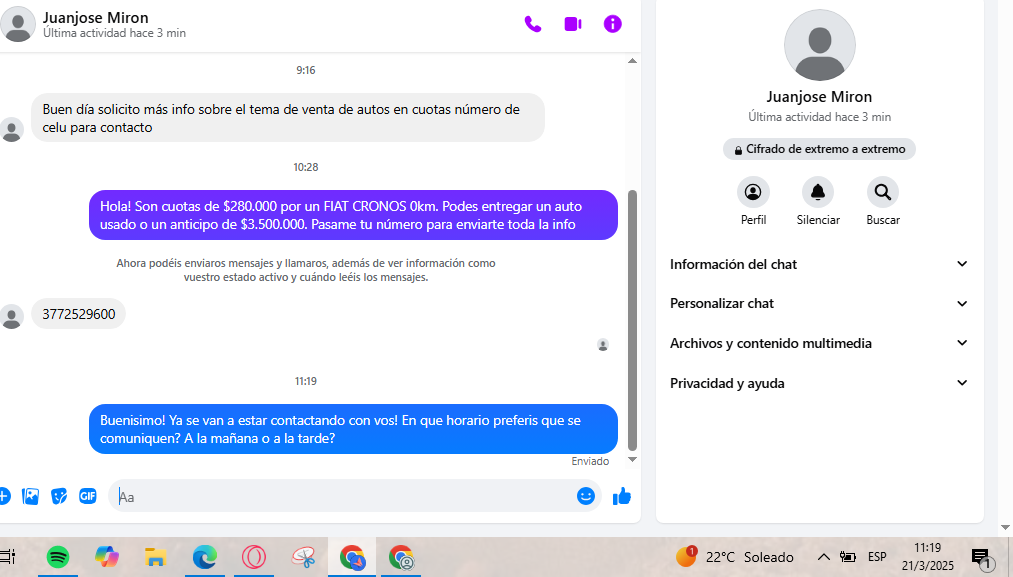Open File Explorer from the taskbar

coord(156,557)
